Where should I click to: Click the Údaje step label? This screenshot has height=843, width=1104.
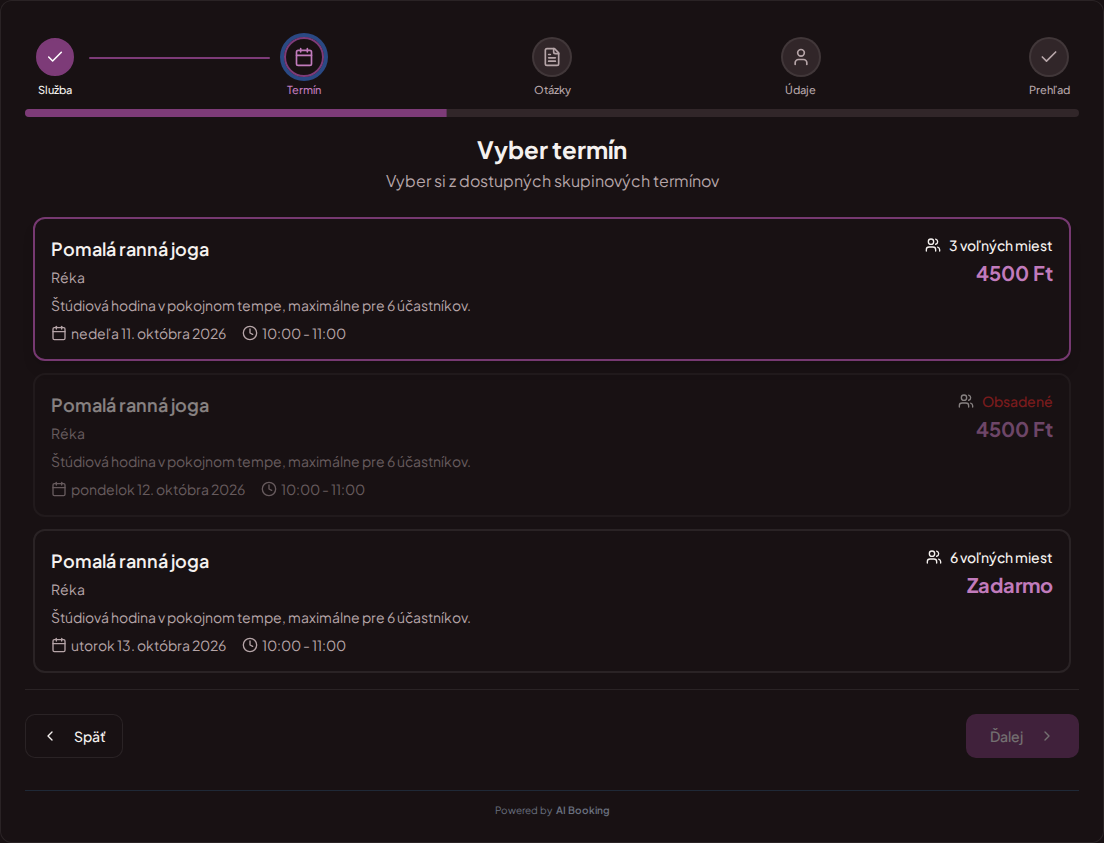[x=801, y=90]
